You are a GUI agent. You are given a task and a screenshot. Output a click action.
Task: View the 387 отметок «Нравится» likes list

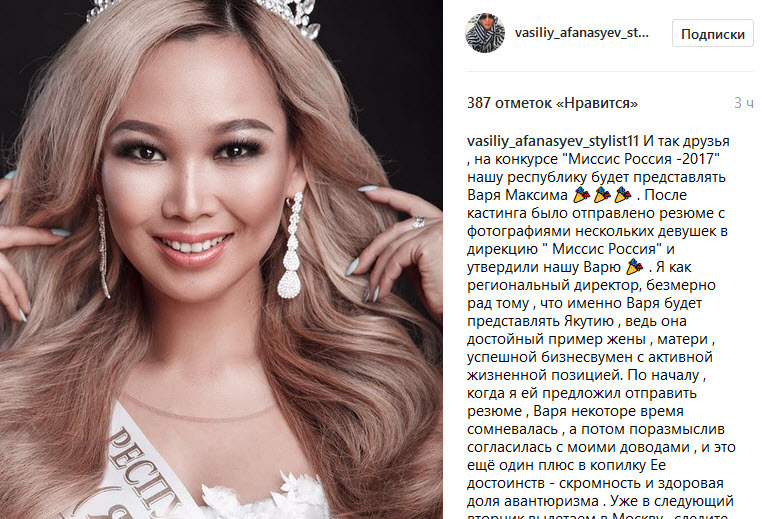point(552,103)
